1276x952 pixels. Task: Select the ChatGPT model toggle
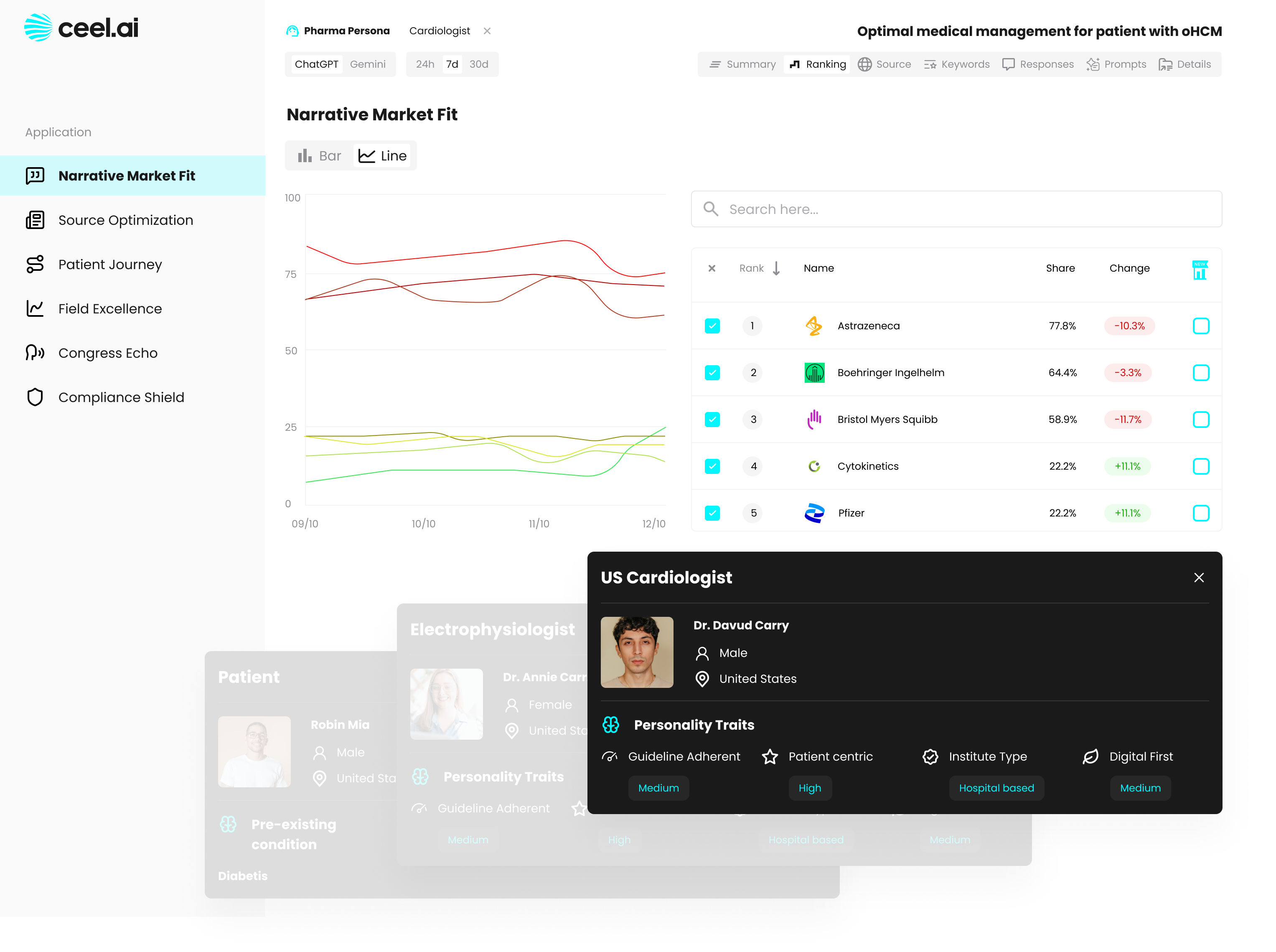click(316, 64)
